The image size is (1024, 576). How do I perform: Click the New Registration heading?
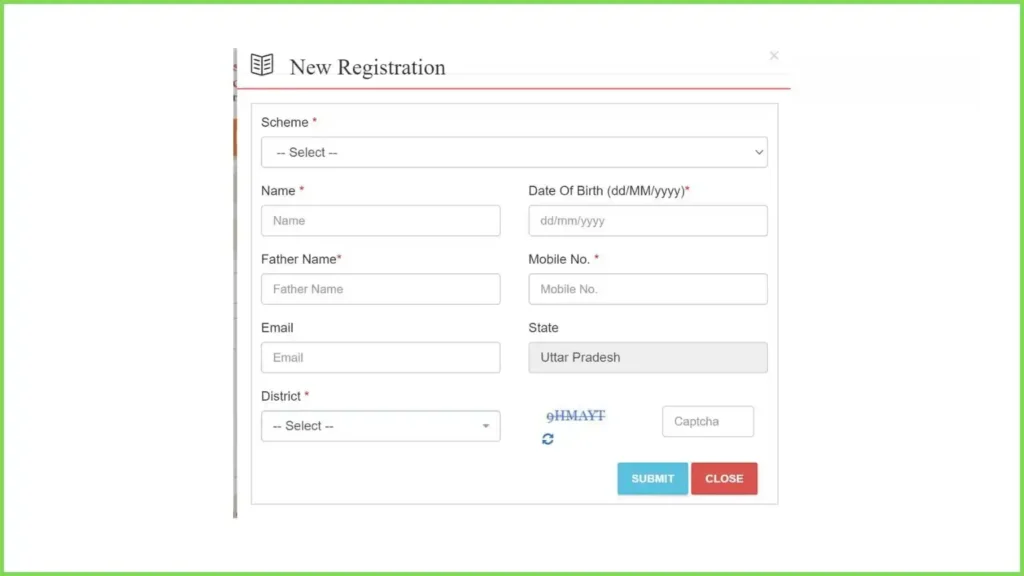(x=367, y=67)
